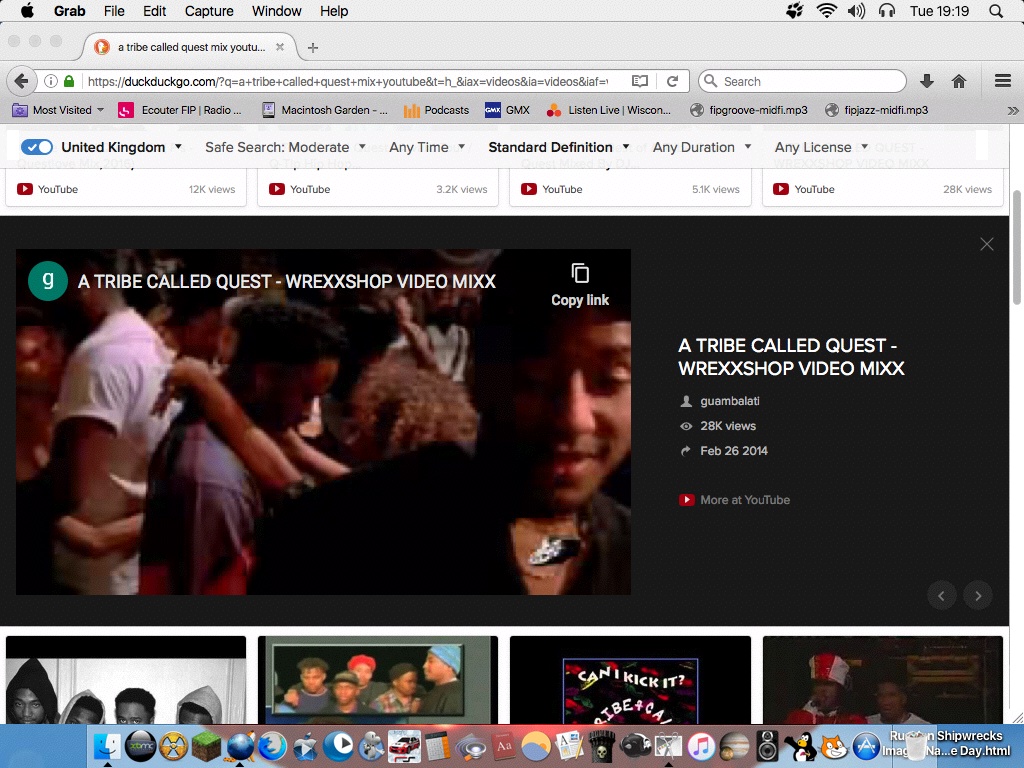Open fipjazz-midfi.mp3 bookmark
Viewport: 1024px width, 768px height.
click(876, 110)
